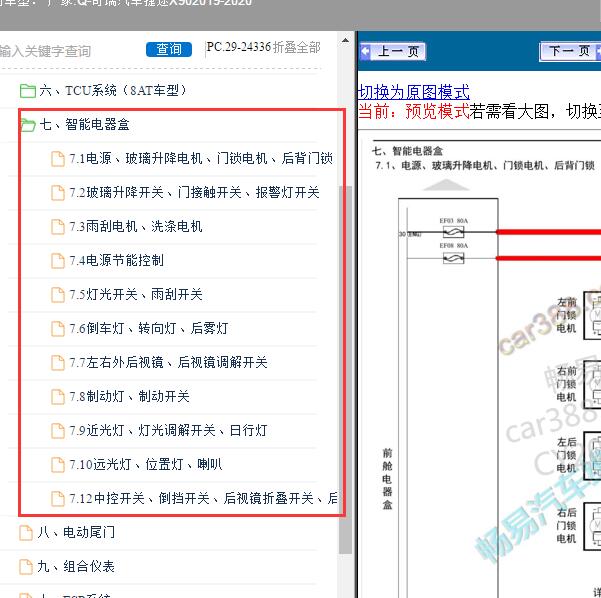Open 7.6倒车灯、转向灯、后雾灯 diagram
This screenshot has height=598, width=601.
149,329
